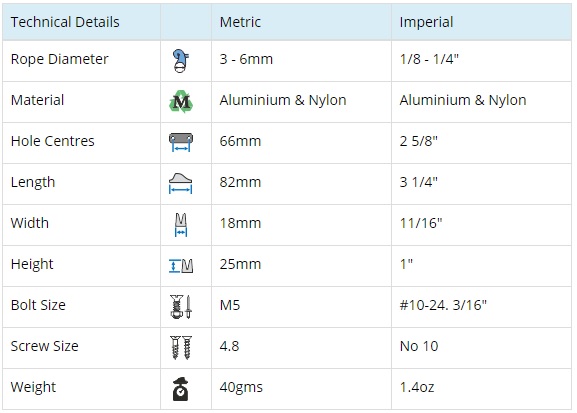Click the 1.4oz weight value

417,387
